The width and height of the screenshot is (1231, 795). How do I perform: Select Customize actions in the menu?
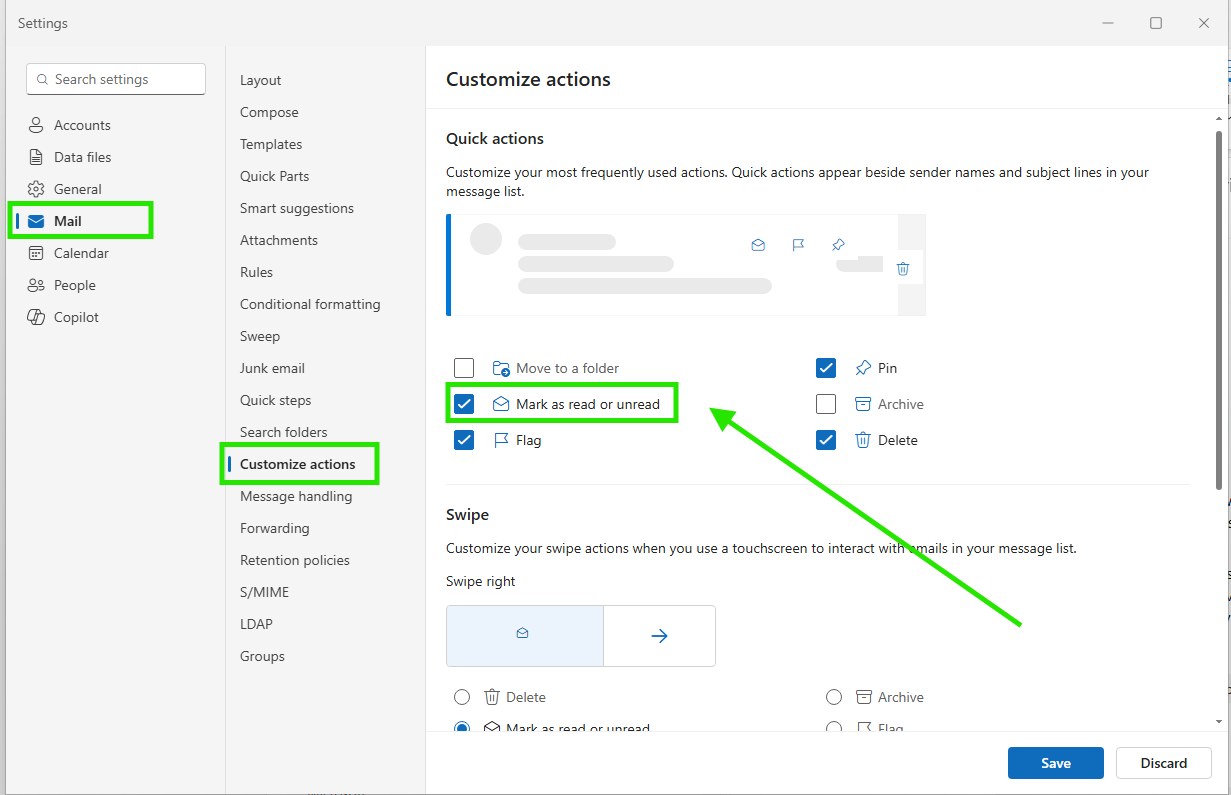(298, 464)
